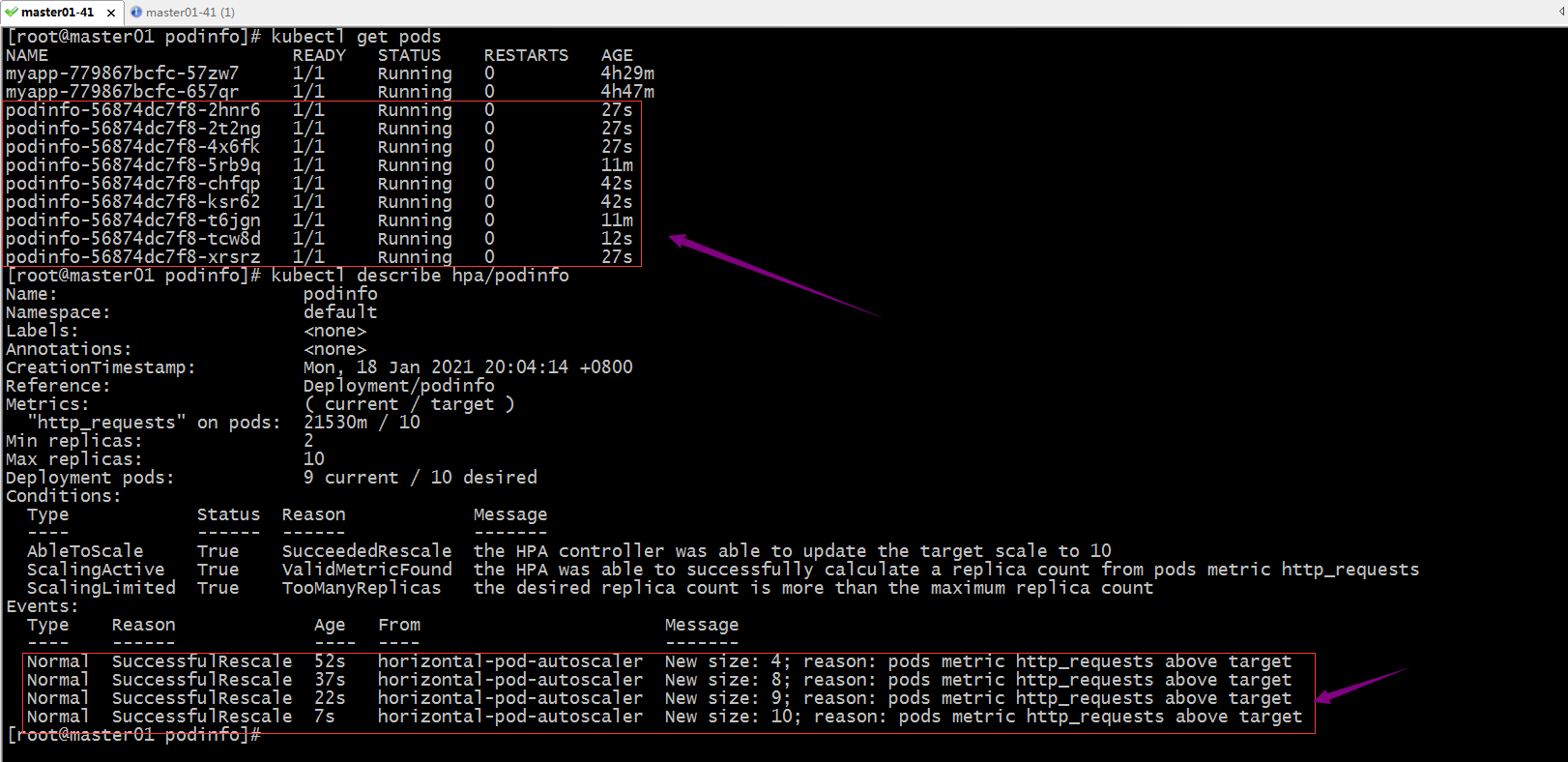Click the final shell prompt line
Image resolution: width=1568 pixels, height=762 pixels.
pyautogui.click(x=134, y=735)
